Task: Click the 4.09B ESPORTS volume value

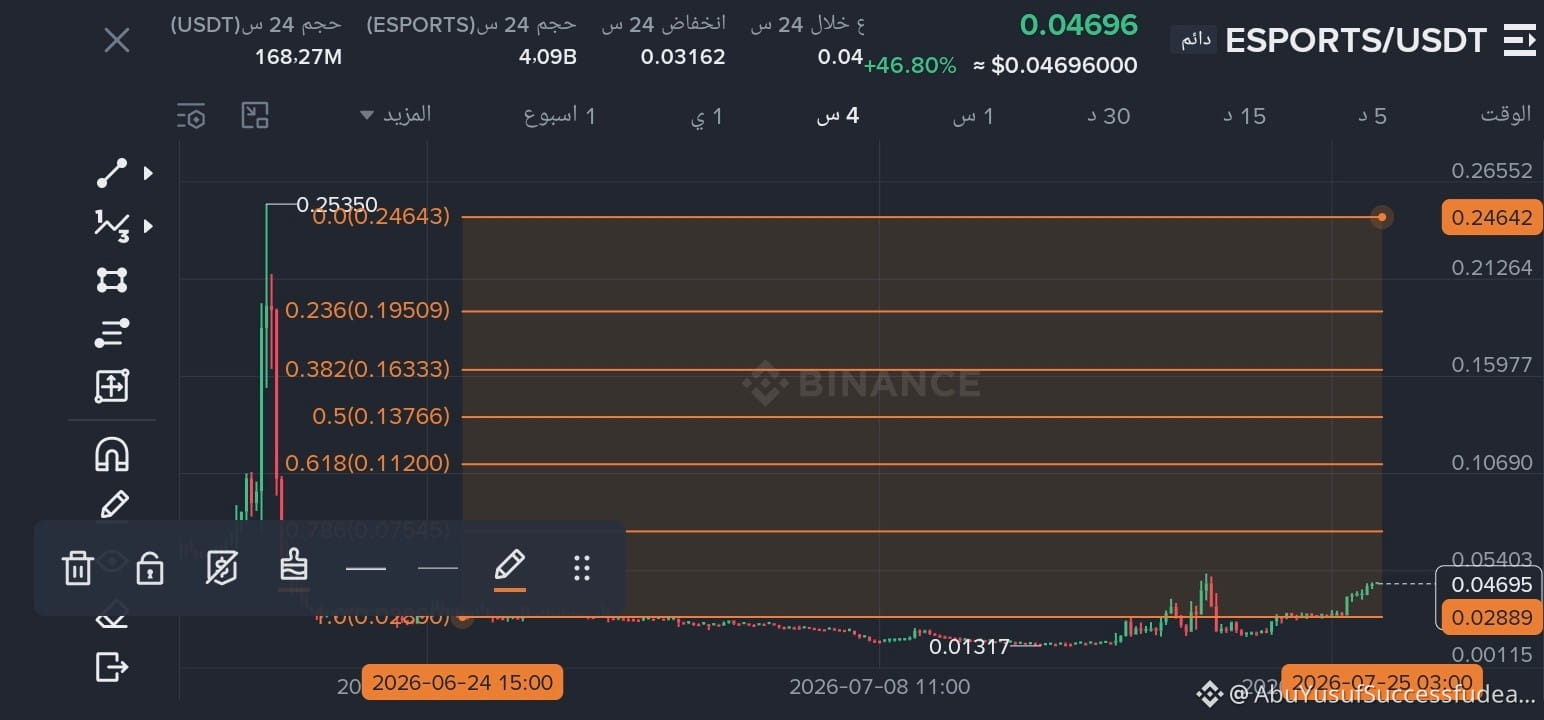Action: coord(547,56)
